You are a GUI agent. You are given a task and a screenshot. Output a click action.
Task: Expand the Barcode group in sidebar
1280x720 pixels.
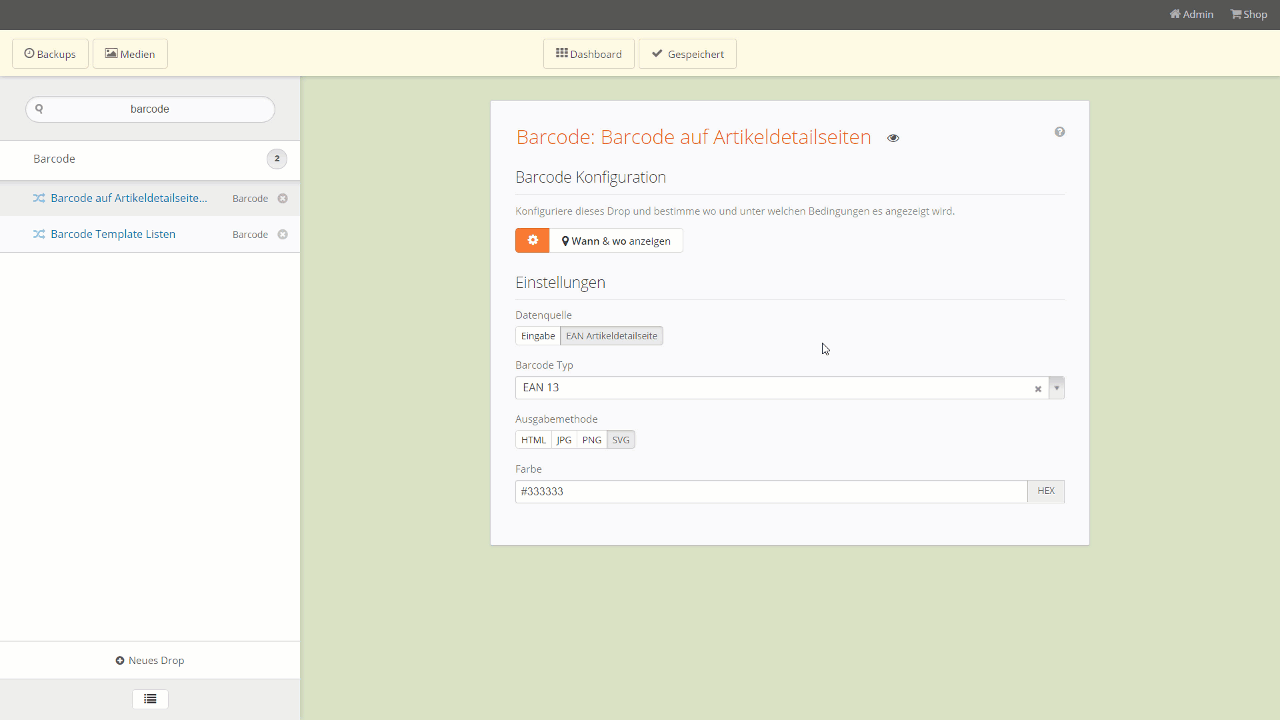pyautogui.click(x=150, y=159)
